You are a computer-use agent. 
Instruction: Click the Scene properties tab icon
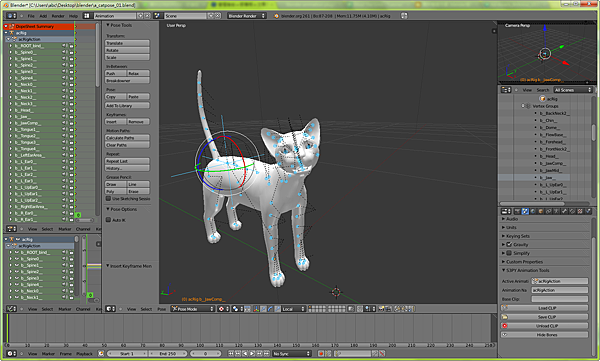pos(525,211)
